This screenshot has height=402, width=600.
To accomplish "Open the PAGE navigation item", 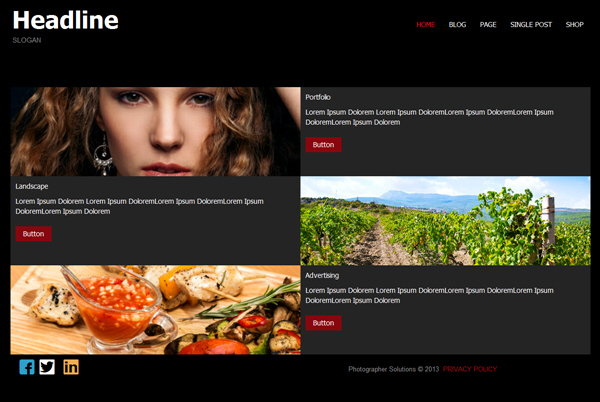I will (x=488, y=24).
